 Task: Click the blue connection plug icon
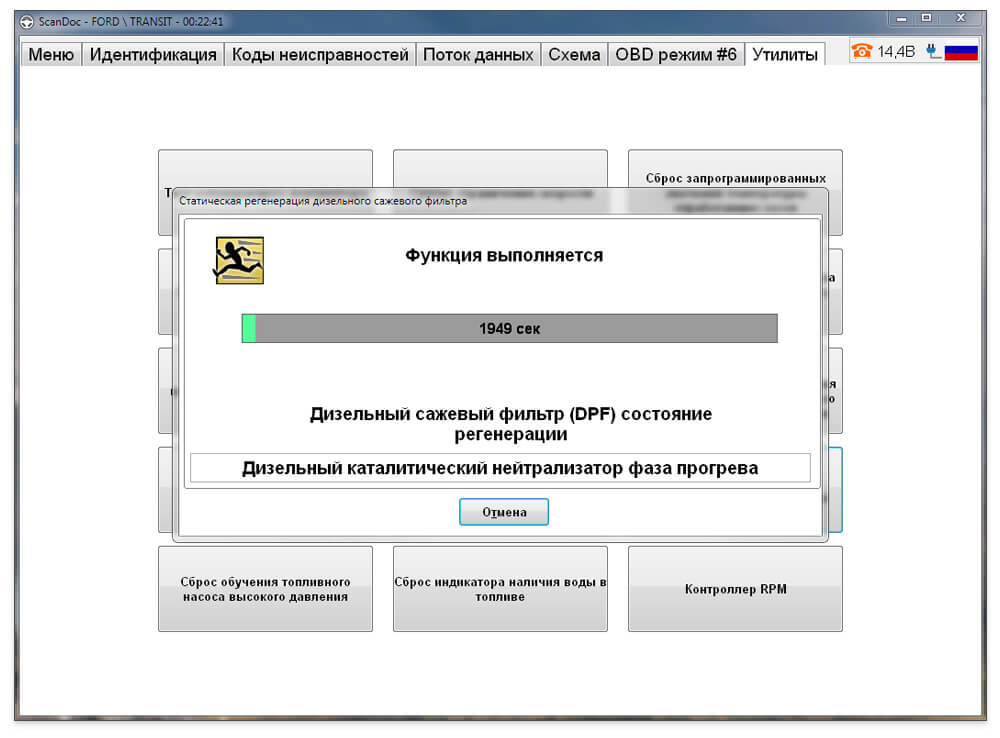pyautogui.click(x=932, y=51)
